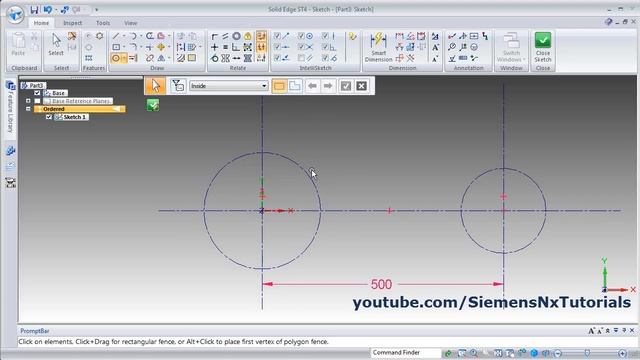Toggle IntelliSketch perpendicular checkbox

click(325, 47)
